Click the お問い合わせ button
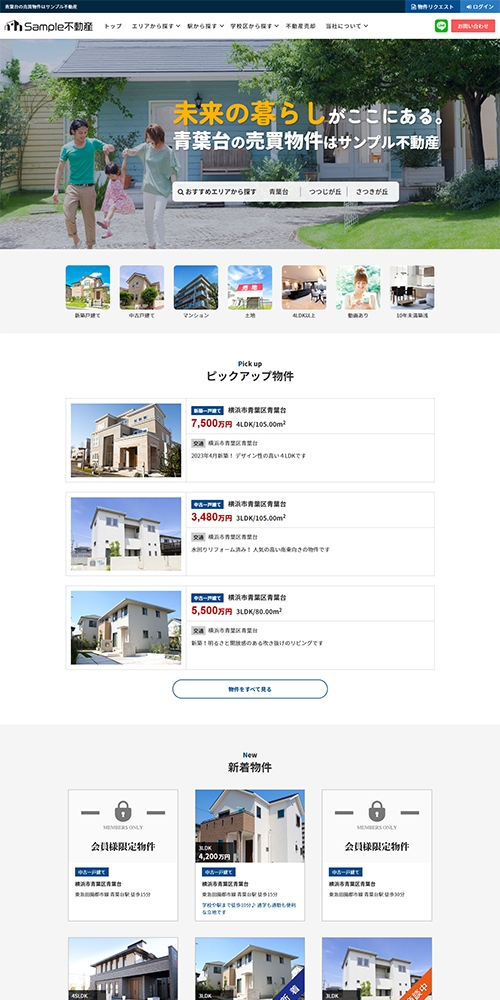 pos(473,26)
